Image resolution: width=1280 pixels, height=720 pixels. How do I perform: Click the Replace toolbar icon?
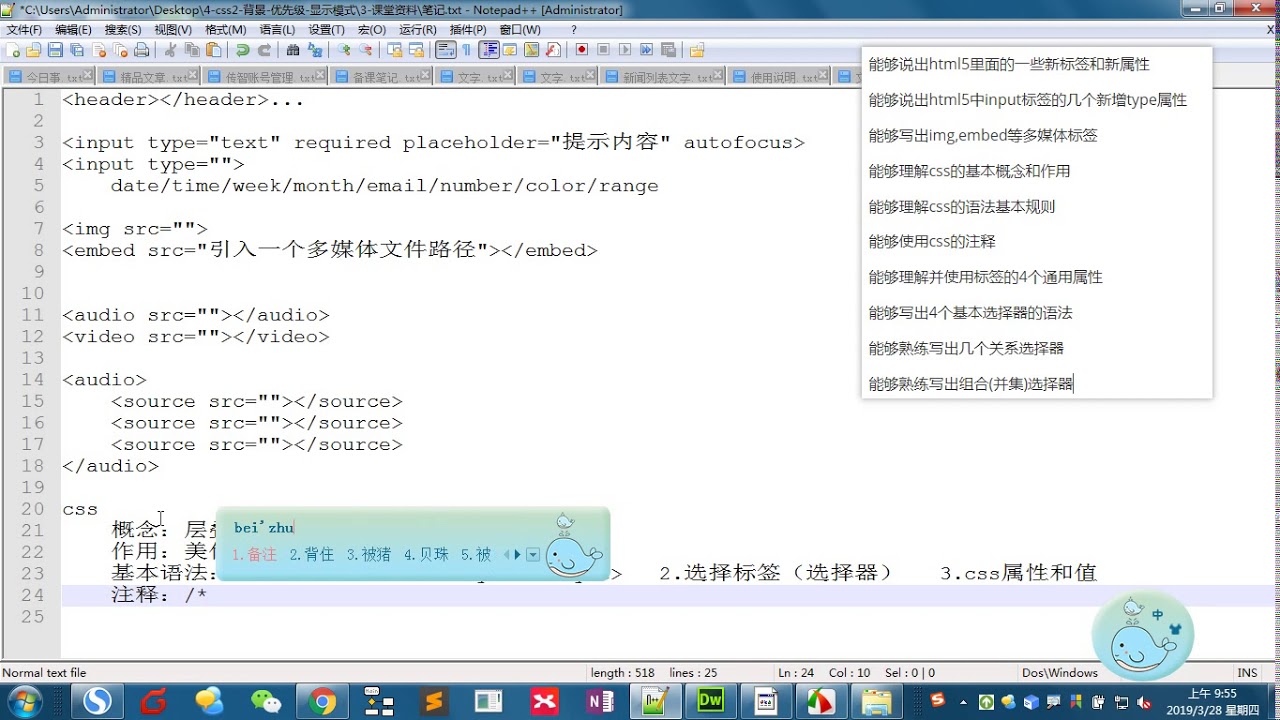click(x=315, y=50)
